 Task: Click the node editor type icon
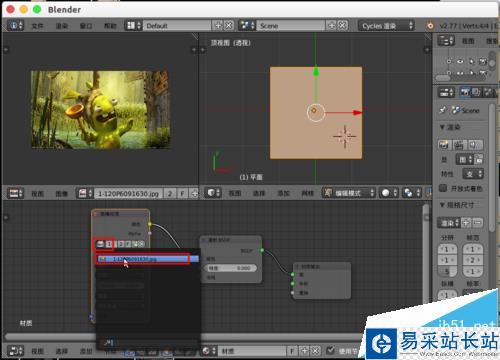[x=15, y=351]
